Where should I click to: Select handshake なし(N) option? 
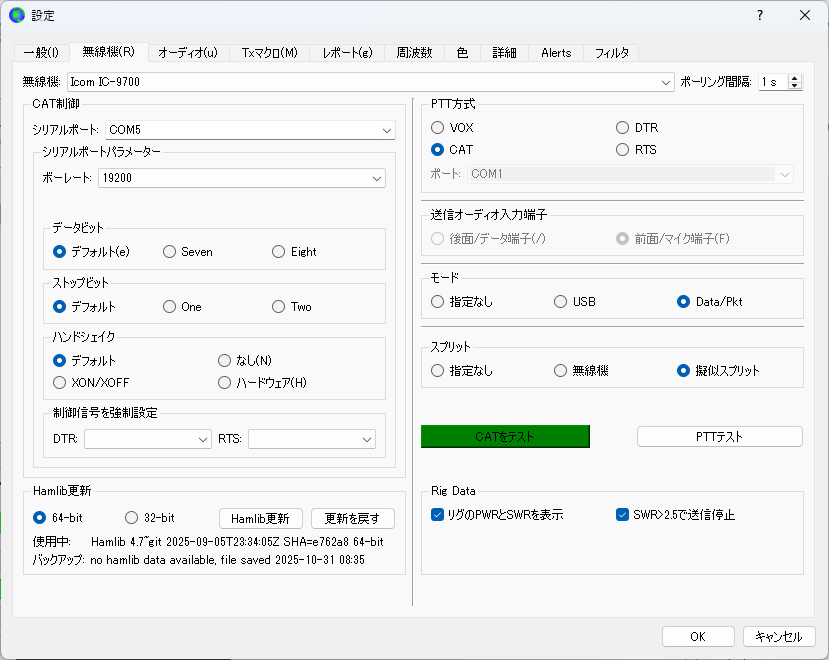(245, 361)
